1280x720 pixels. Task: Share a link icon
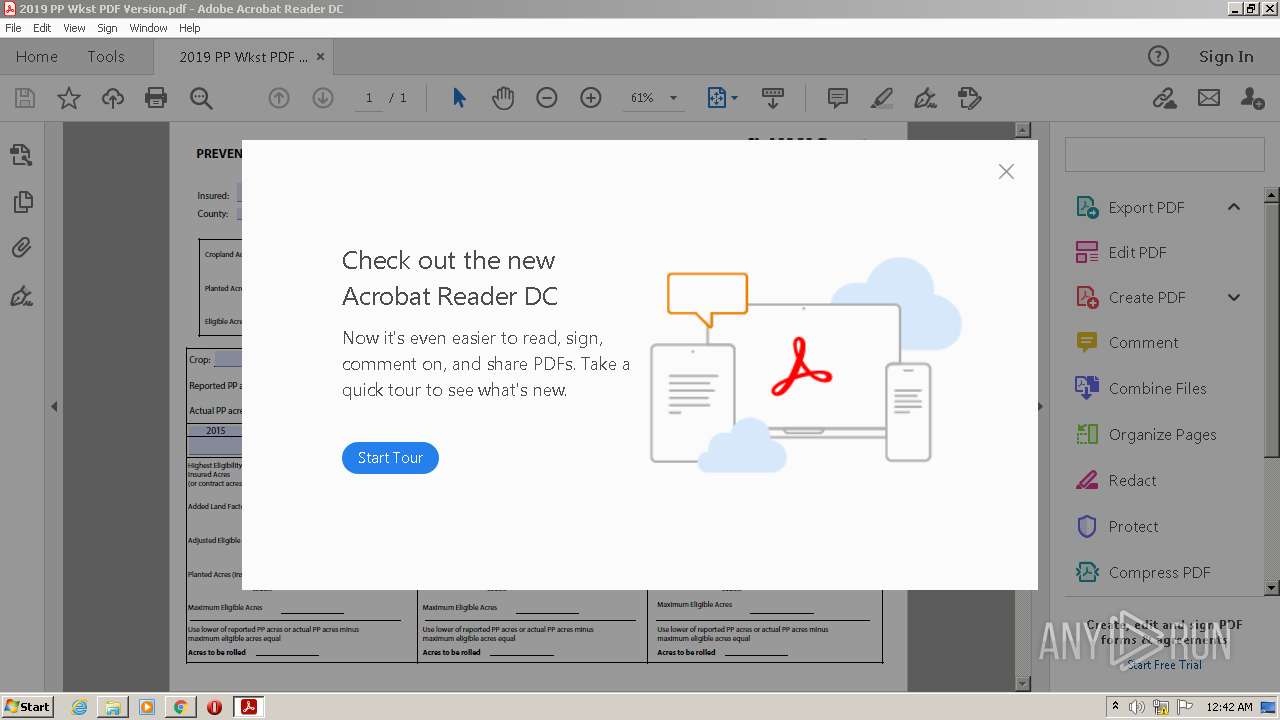[1164, 98]
